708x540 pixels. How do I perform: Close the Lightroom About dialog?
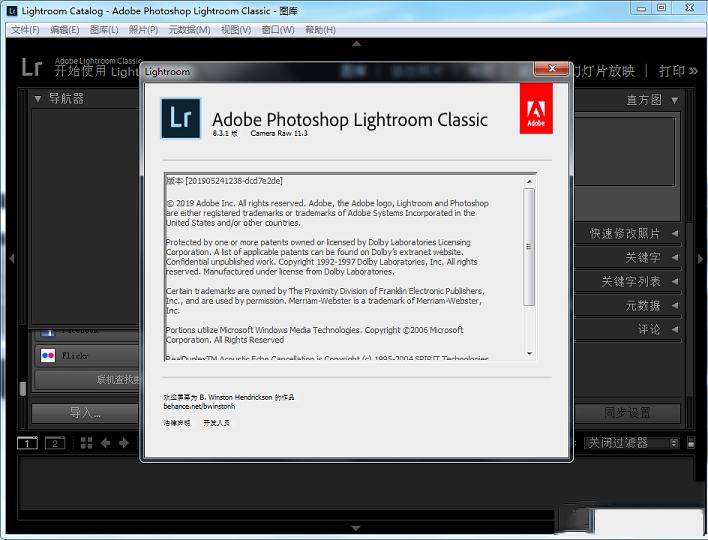(x=551, y=69)
